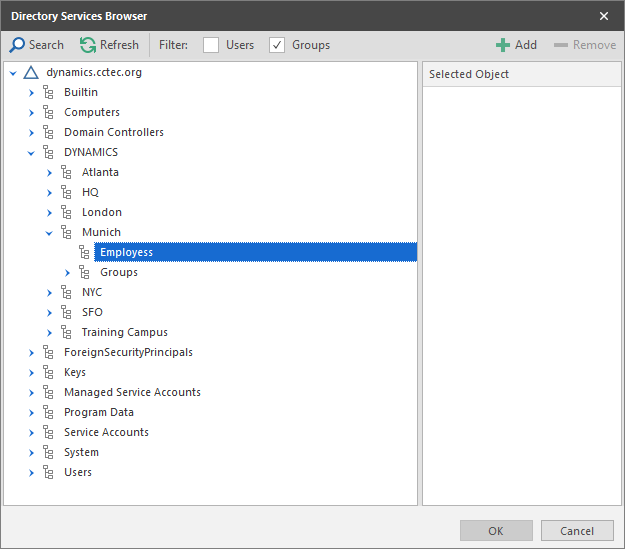Enable the Users filter checkbox
This screenshot has width=625, height=549.
coord(211,45)
